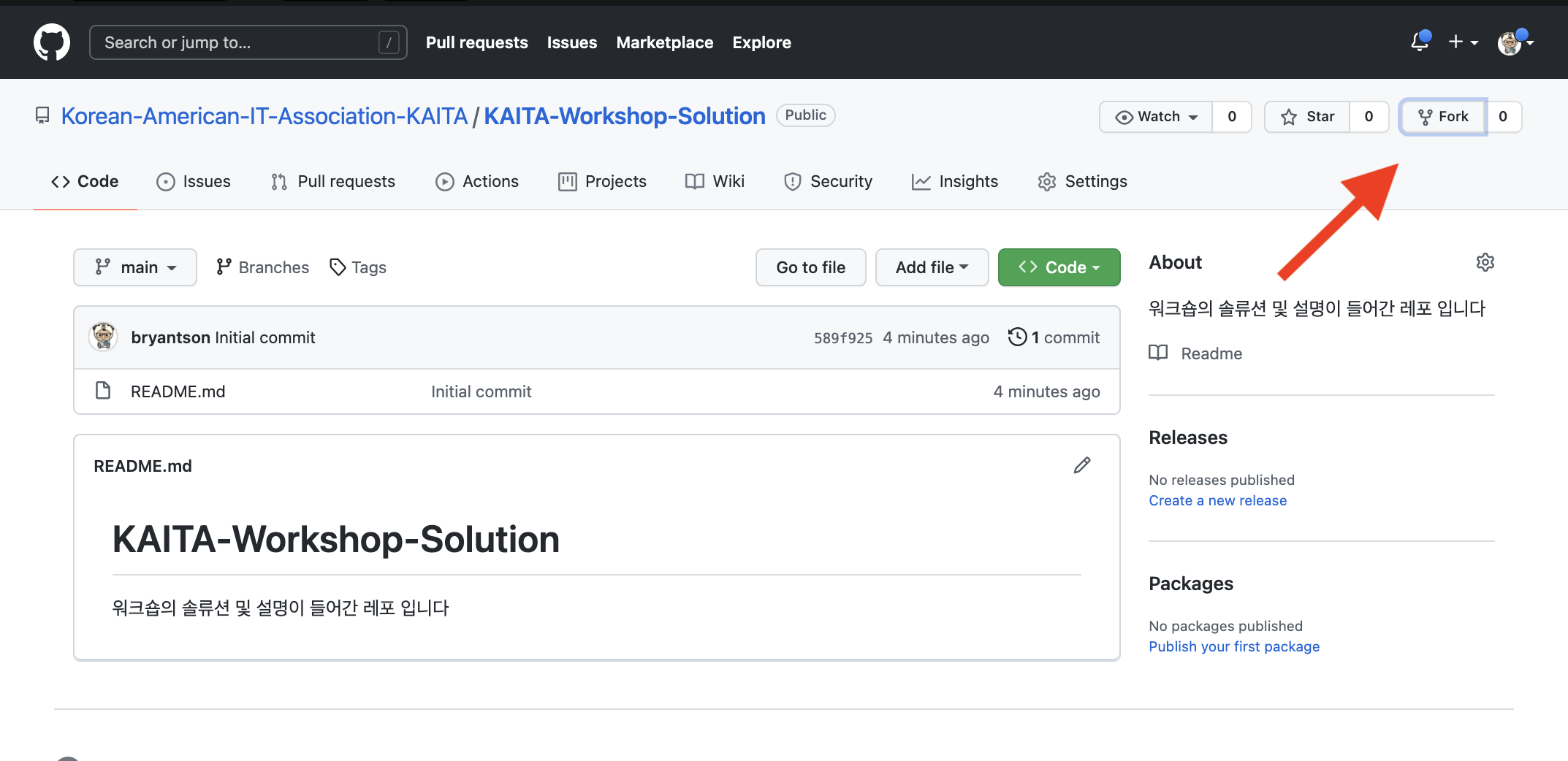This screenshot has width=1568, height=761.
Task: Click the slash shortcut key hint
Action: coord(389,42)
